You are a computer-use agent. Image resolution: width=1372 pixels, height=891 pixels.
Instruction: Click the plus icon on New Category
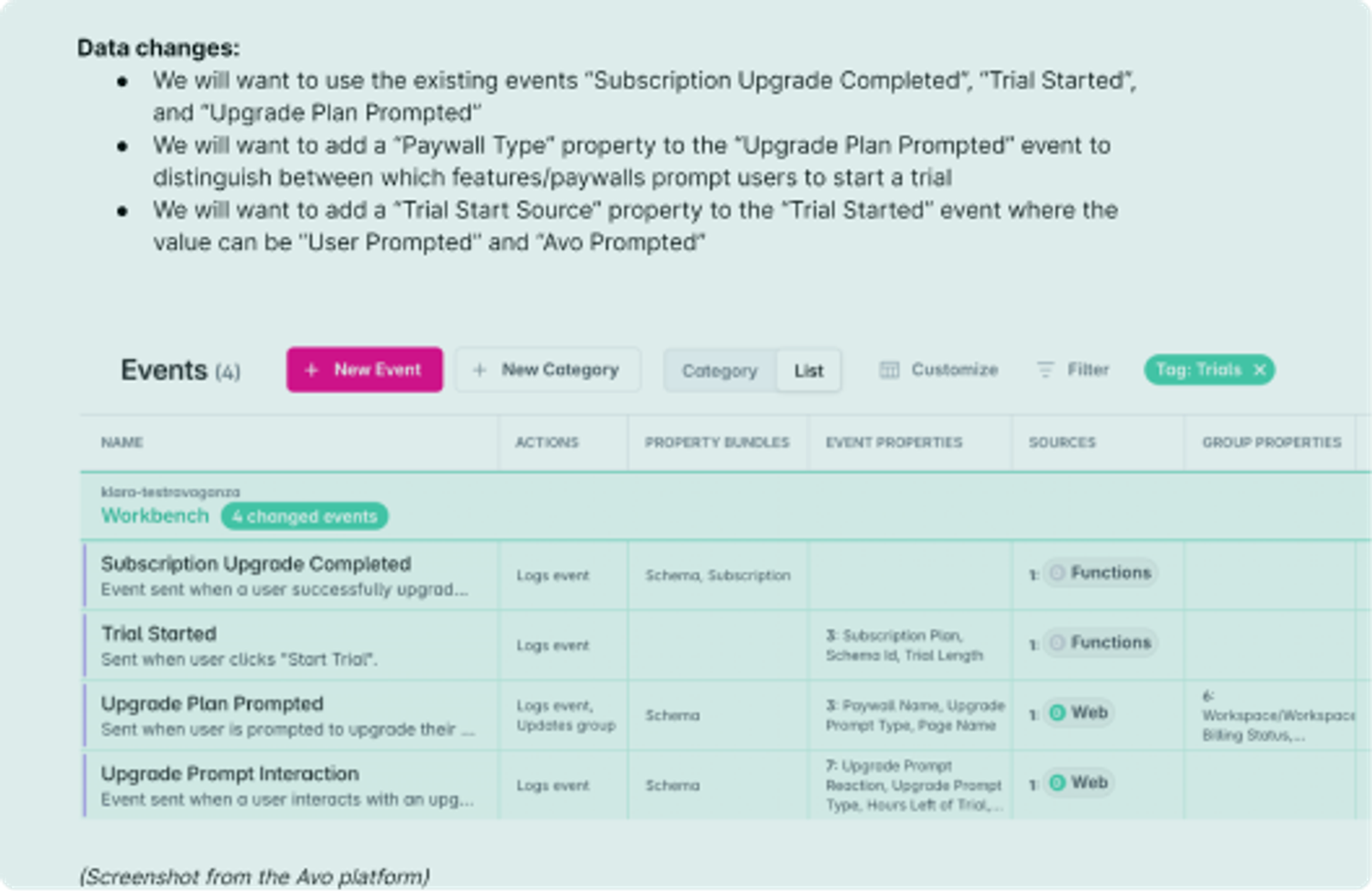click(478, 370)
